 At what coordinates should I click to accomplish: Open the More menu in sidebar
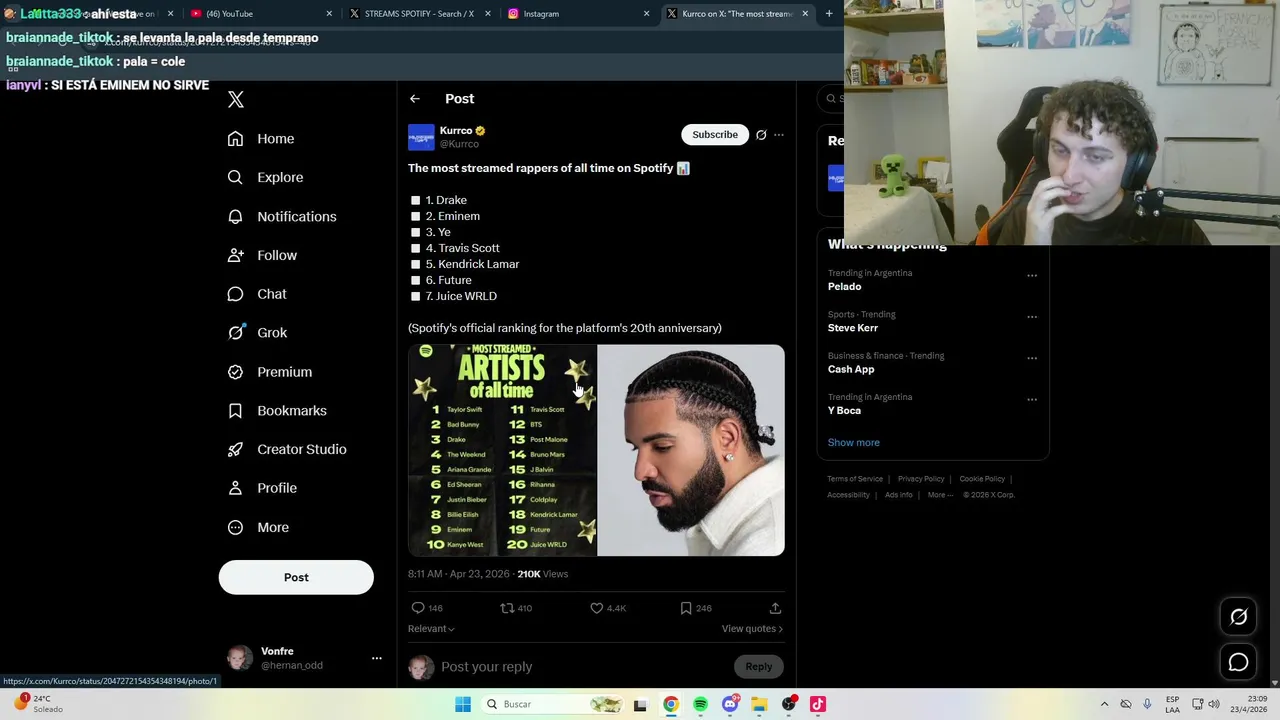(258, 527)
